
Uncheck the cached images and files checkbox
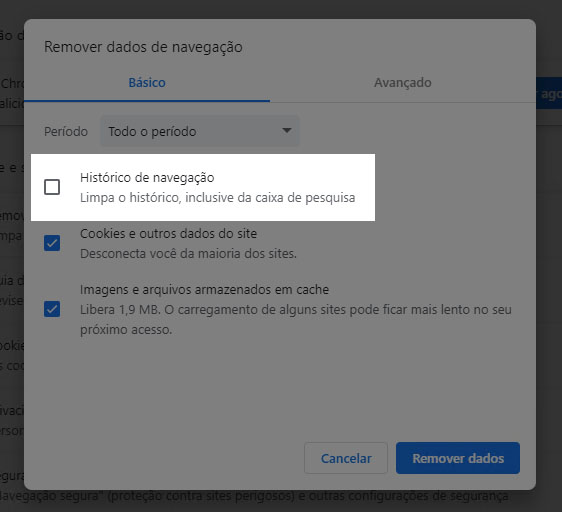tap(52, 309)
